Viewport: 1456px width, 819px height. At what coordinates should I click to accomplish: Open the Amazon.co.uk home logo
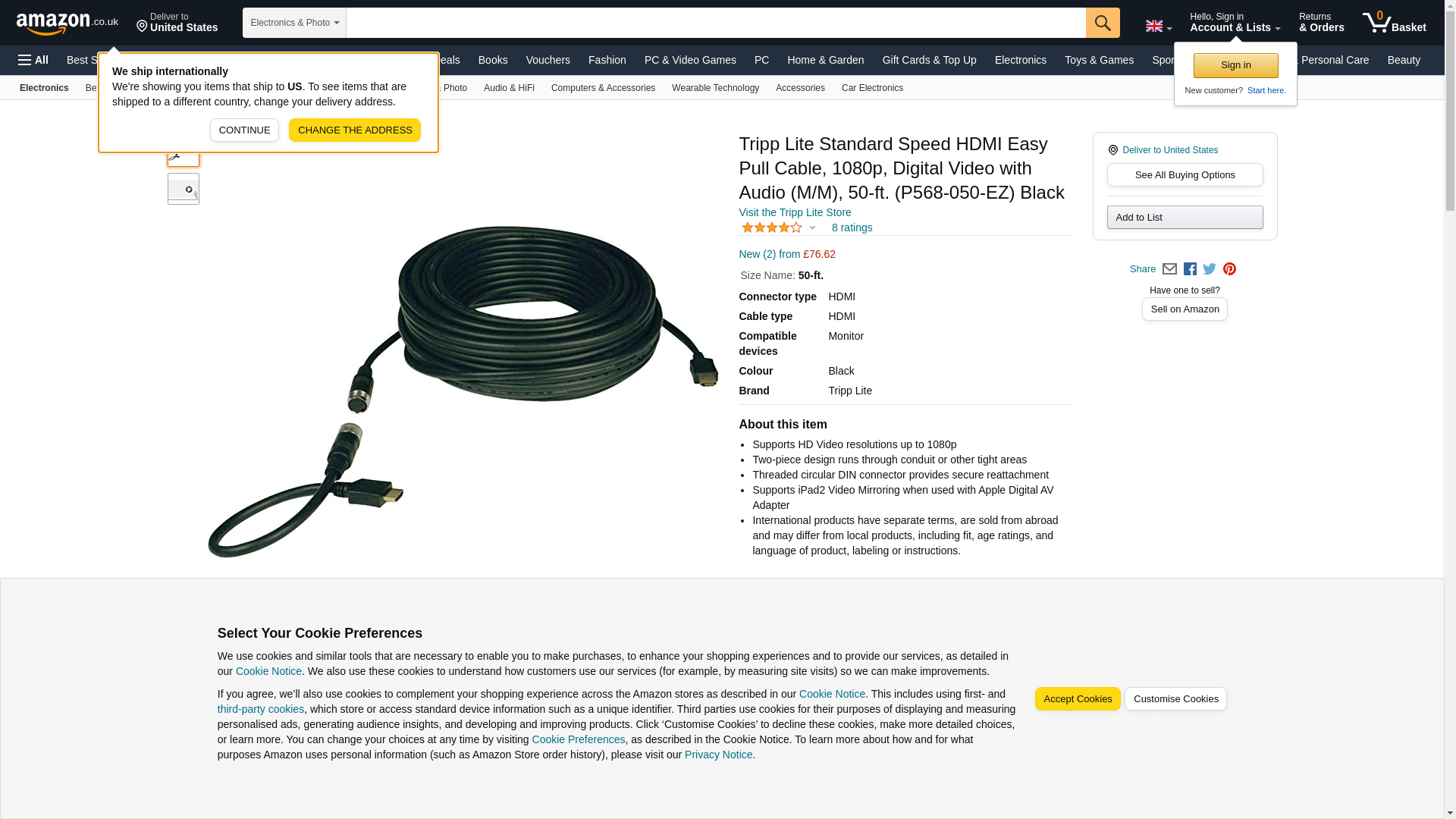point(67,24)
